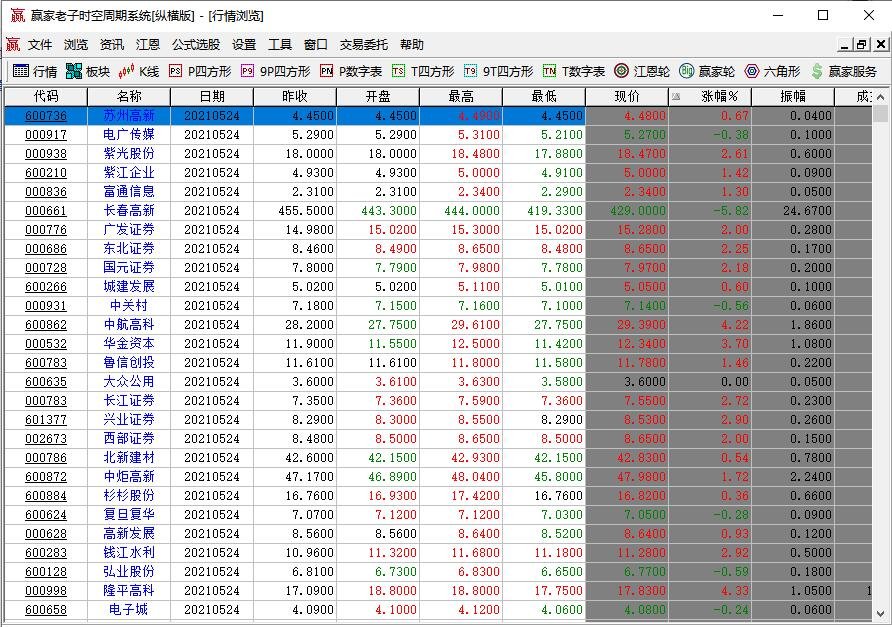Click the 现价 column header
This screenshot has width=892, height=627.
[x=626, y=96]
